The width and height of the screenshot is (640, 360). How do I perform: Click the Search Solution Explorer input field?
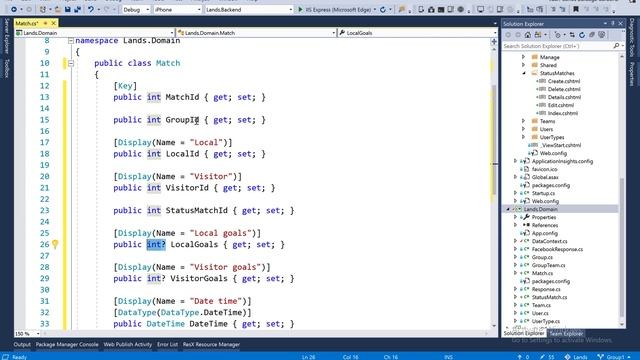point(557,46)
